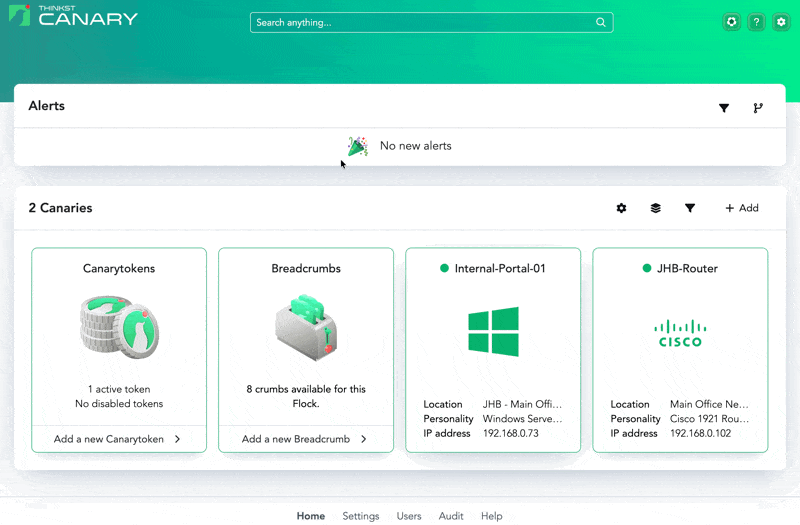Go to the Home footer tab
This screenshot has height=525, width=800.
311,516
